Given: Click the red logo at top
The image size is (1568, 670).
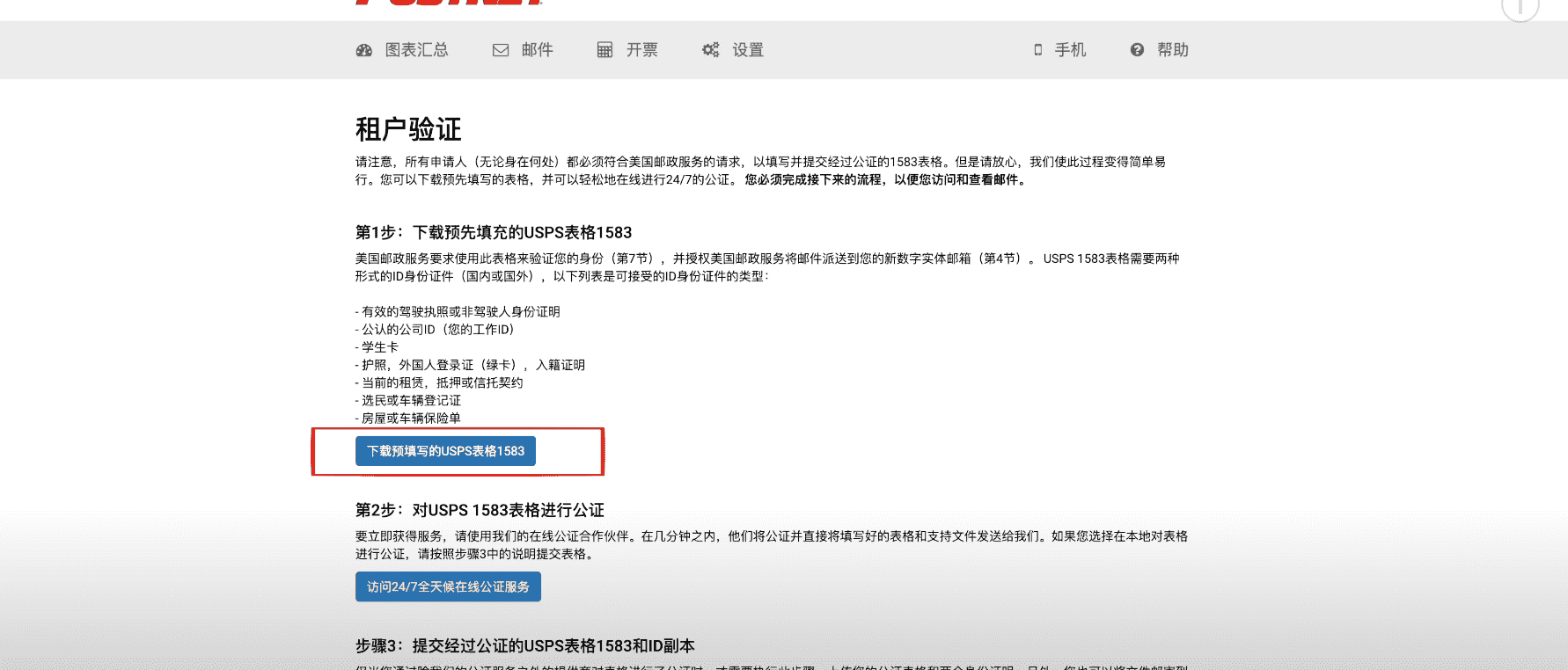Looking at the screenshot, I should coord(449,3).
